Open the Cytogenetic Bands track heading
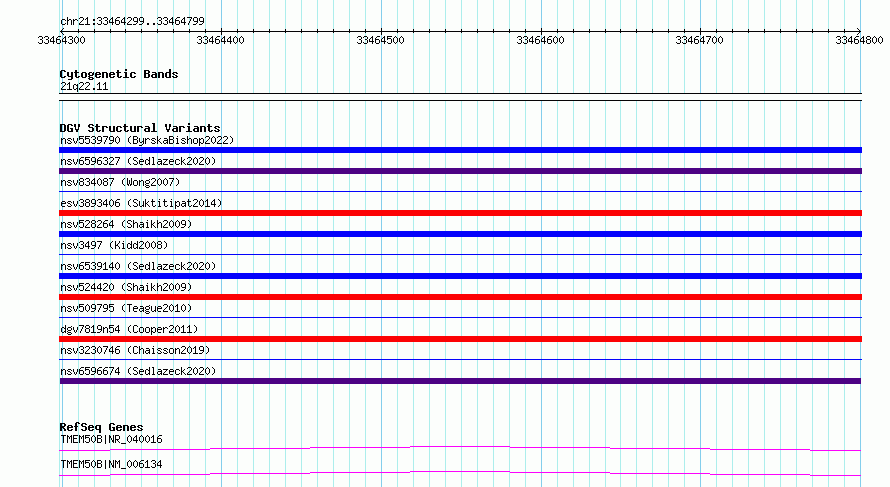The height and width of the screenshot is (487, 890). (x=119, y=74)
